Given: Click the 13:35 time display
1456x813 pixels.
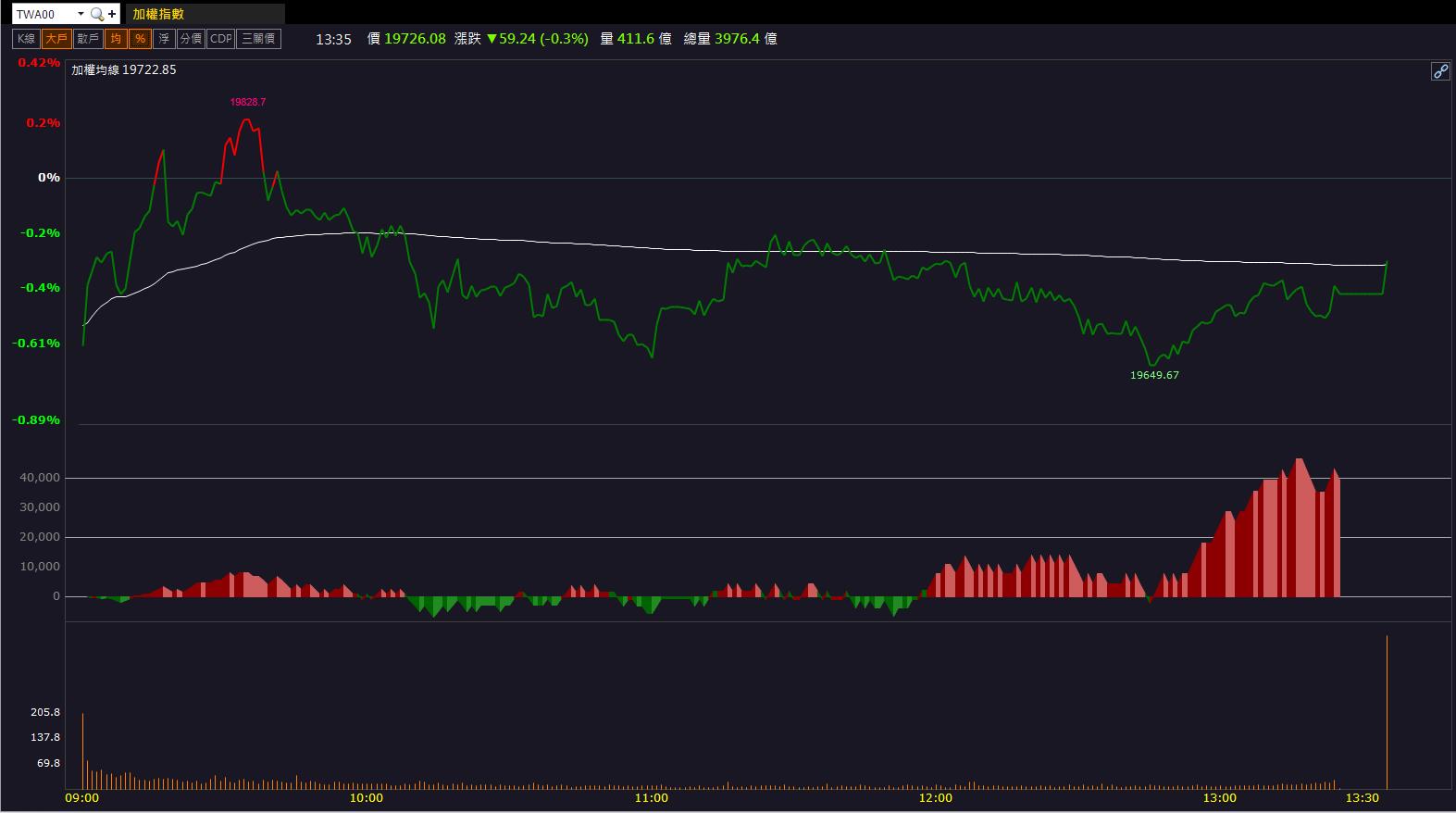Looking at the screenshot, I should 333,39.
